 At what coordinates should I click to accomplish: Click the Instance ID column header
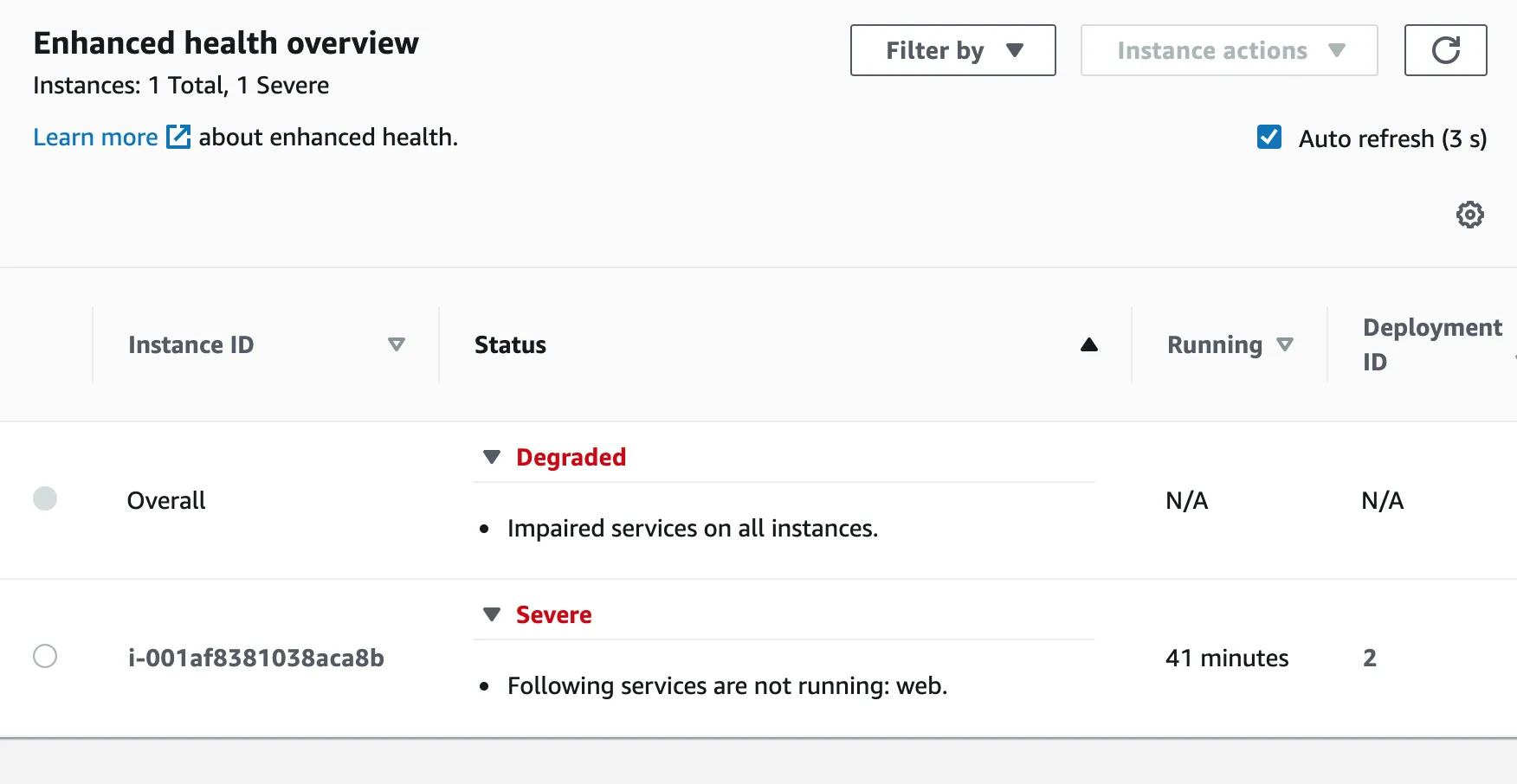(191, 344)
